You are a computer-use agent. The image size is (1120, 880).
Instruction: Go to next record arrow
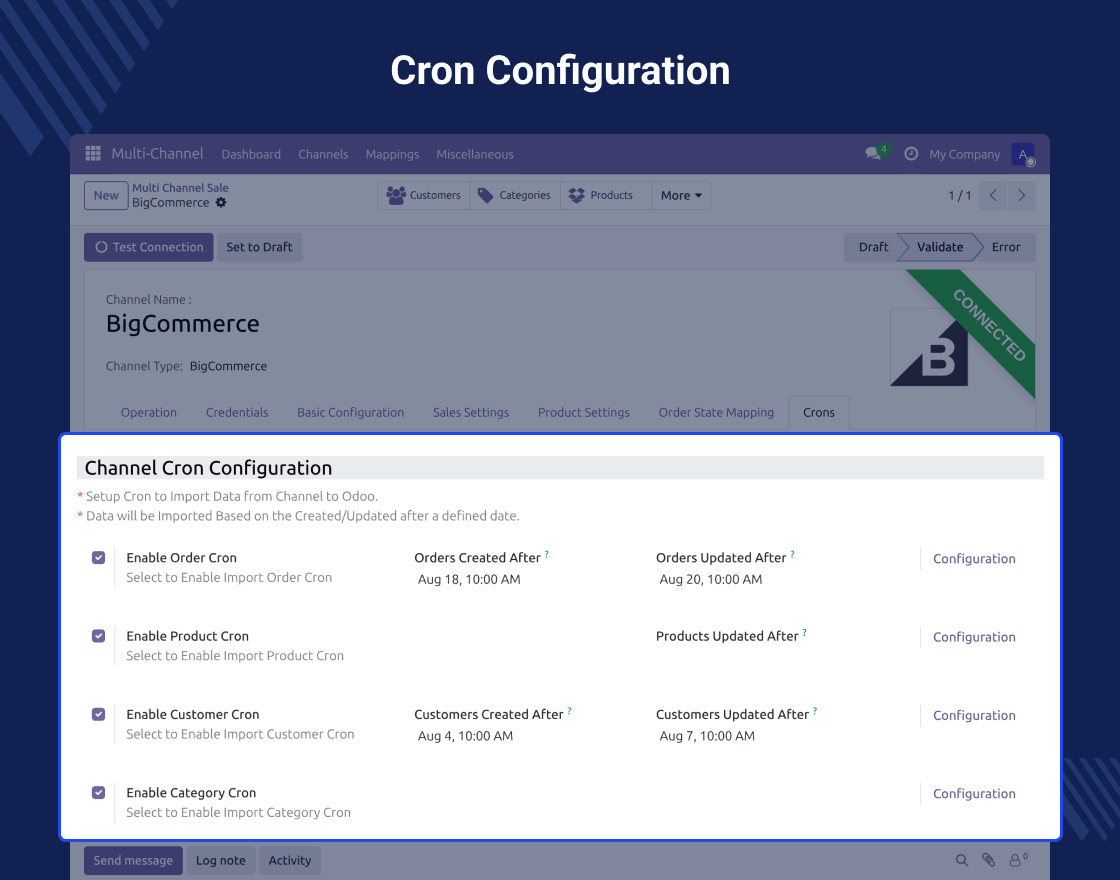click(x=1021, y=196)
